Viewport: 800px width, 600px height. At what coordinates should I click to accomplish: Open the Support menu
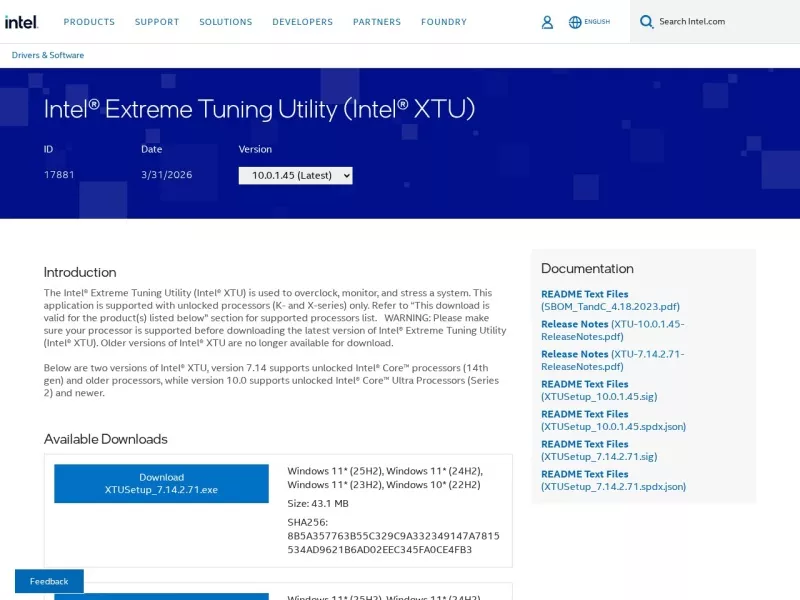(x=157, y=22)
